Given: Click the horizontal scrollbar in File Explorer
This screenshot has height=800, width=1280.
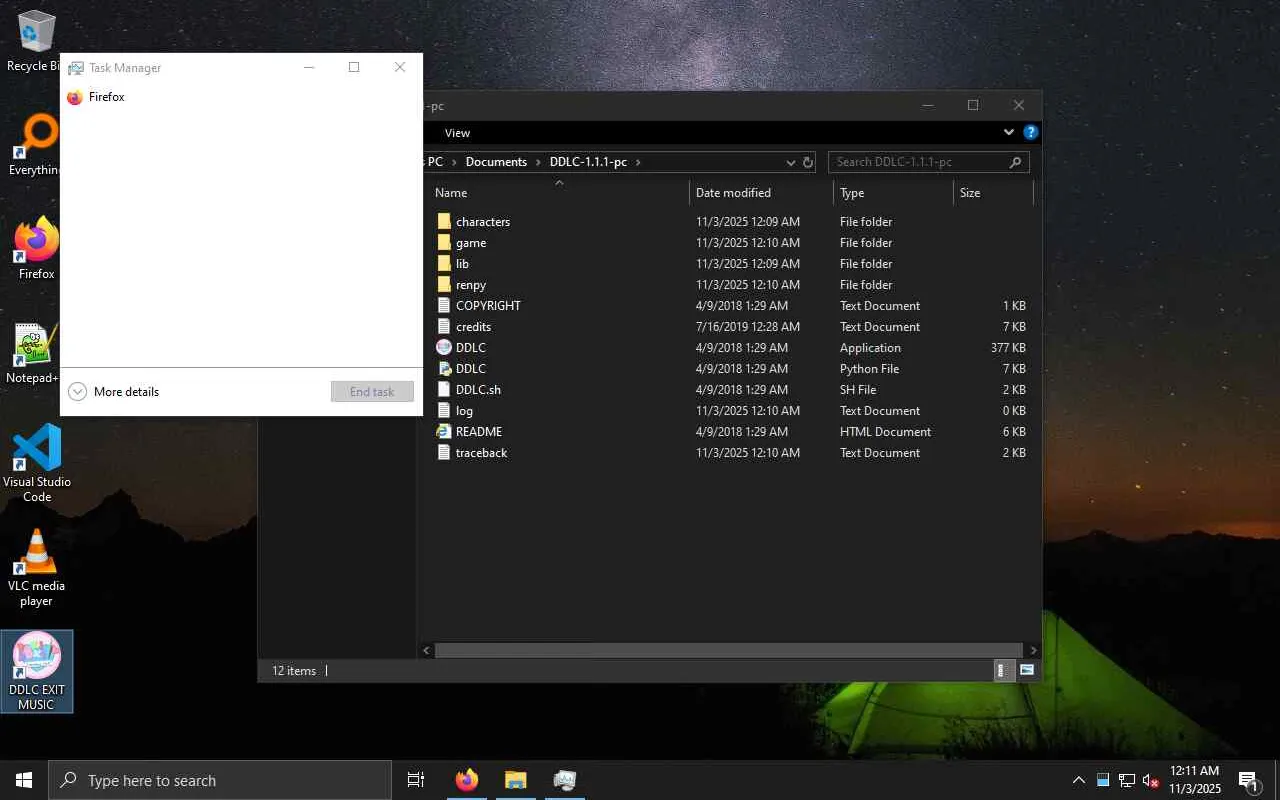Looking at the screenshot, I should [729, 650].
